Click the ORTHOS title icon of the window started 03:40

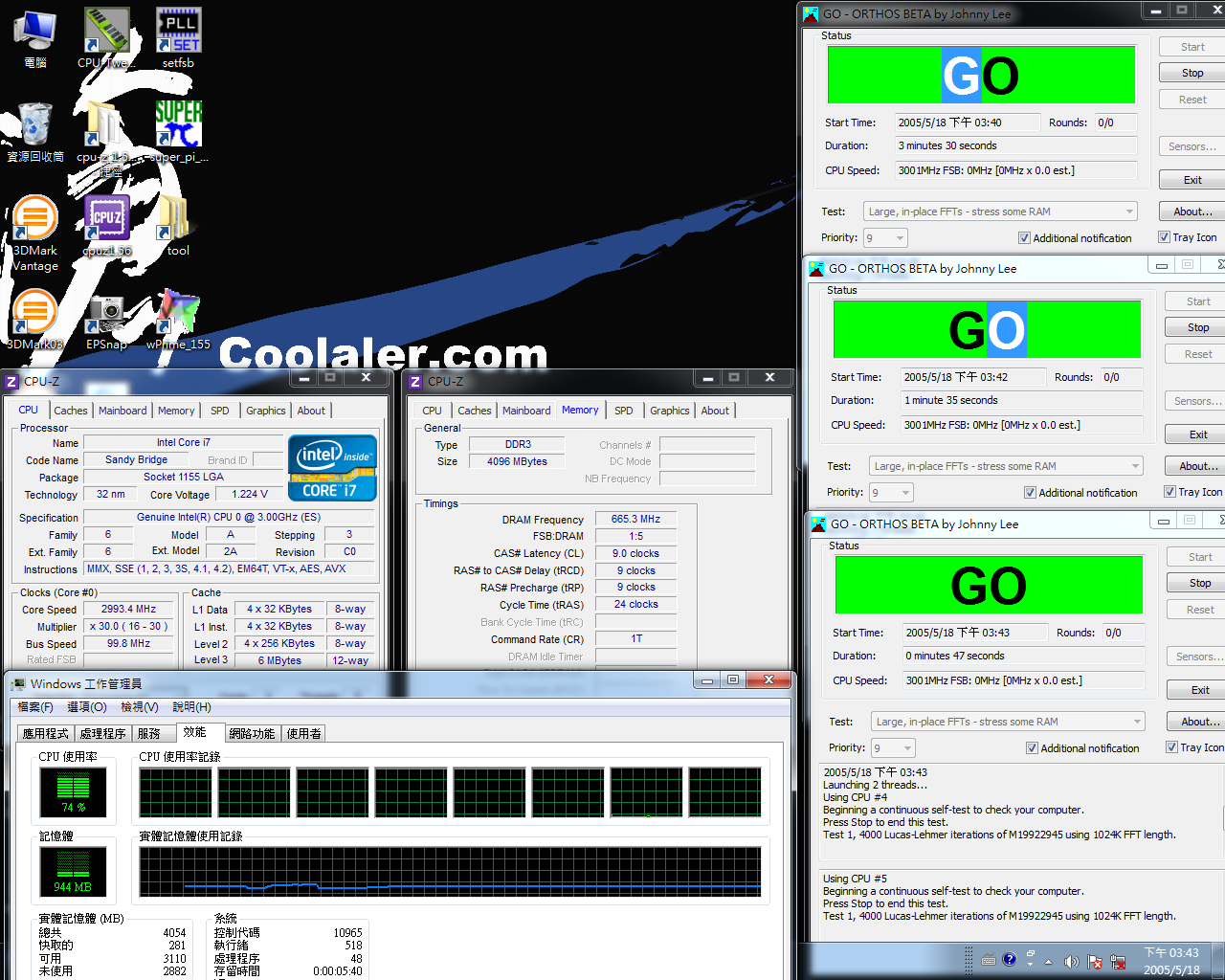(811, 14)
